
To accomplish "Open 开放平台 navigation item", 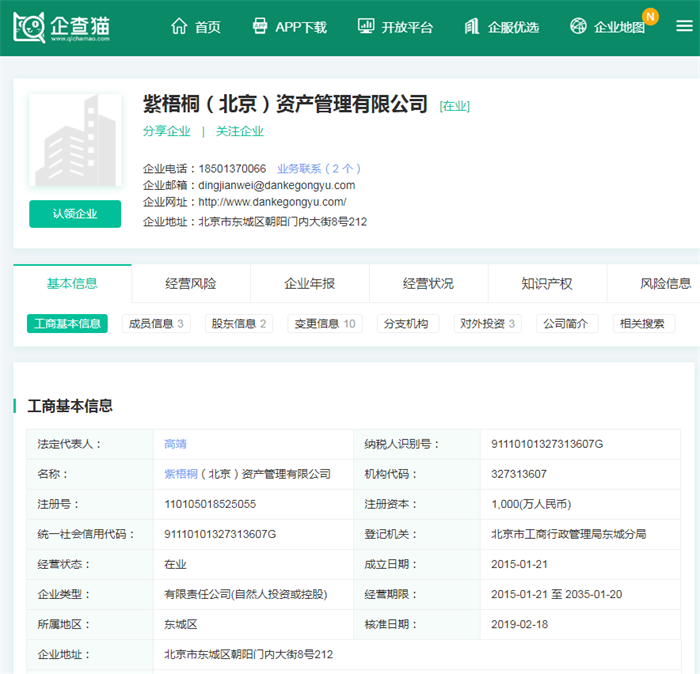I will (407, 27).
